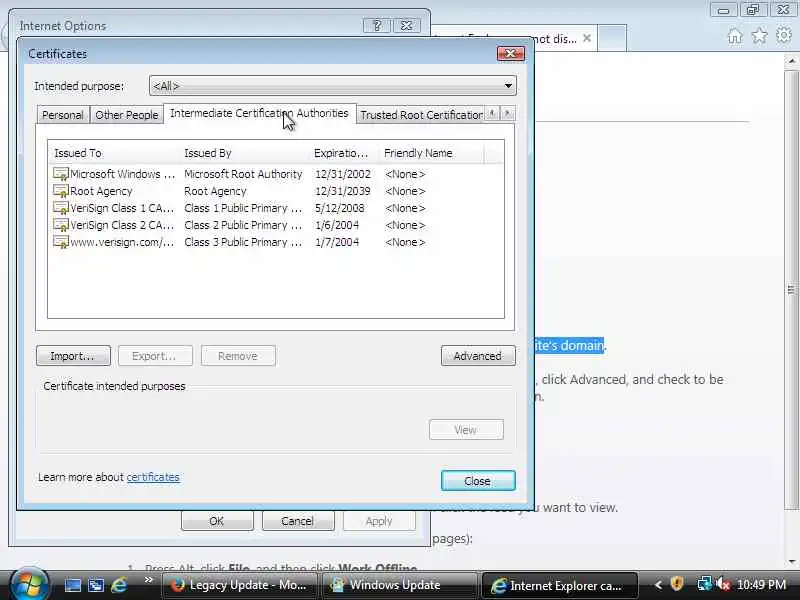
Task: Switch to Trusted Root Certification tab
Action: point(421,115)
